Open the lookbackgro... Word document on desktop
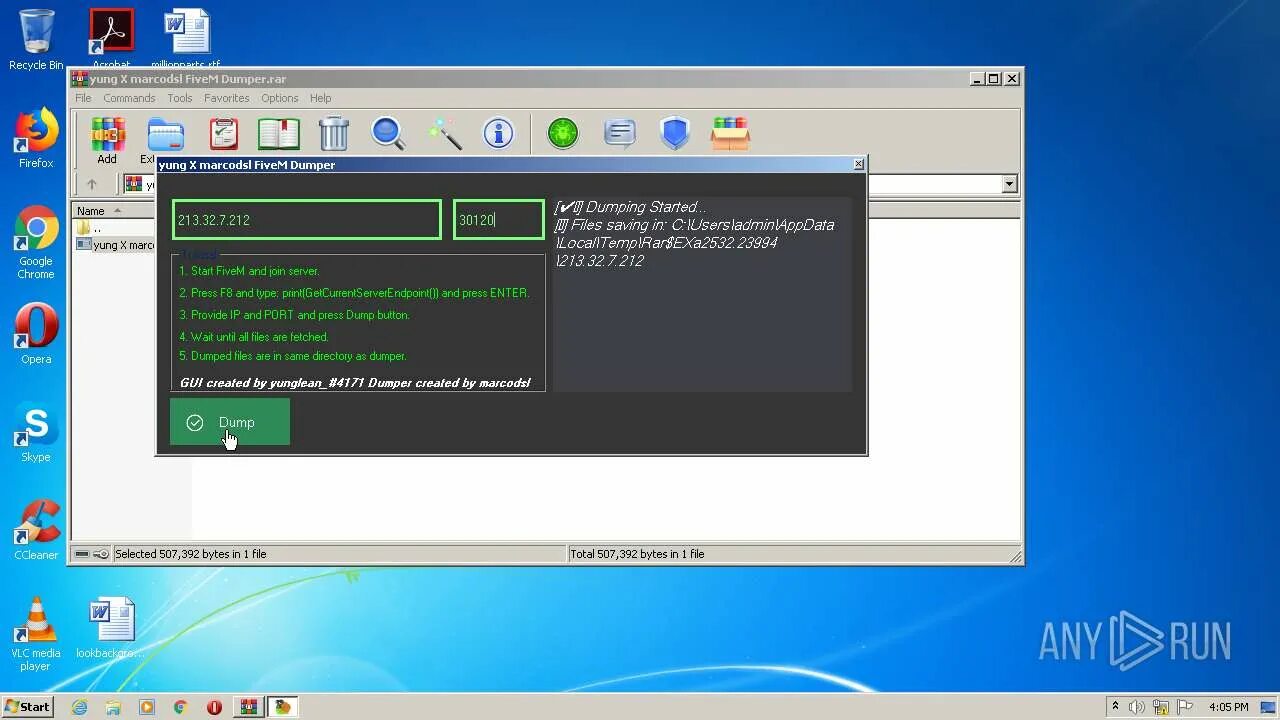 [x=111, y=628]
